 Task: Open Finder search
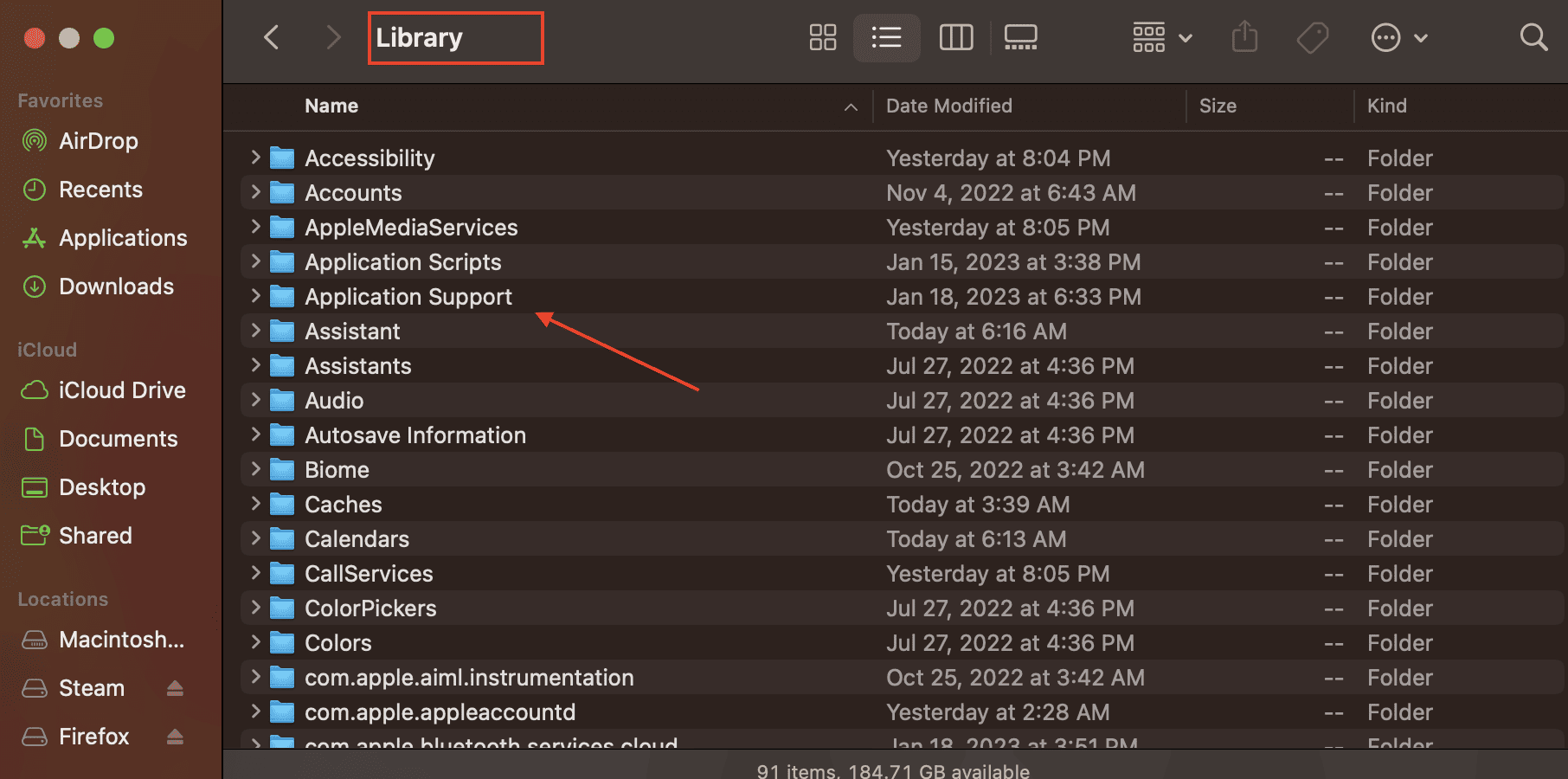coord(1533,37)
